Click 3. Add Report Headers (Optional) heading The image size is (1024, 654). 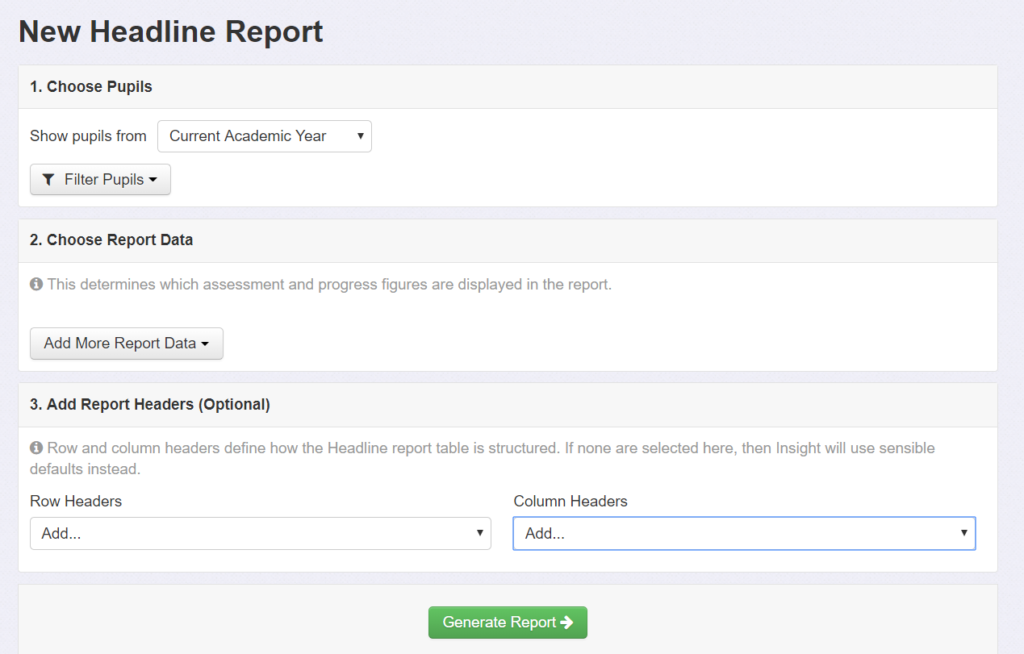[150, 404]
